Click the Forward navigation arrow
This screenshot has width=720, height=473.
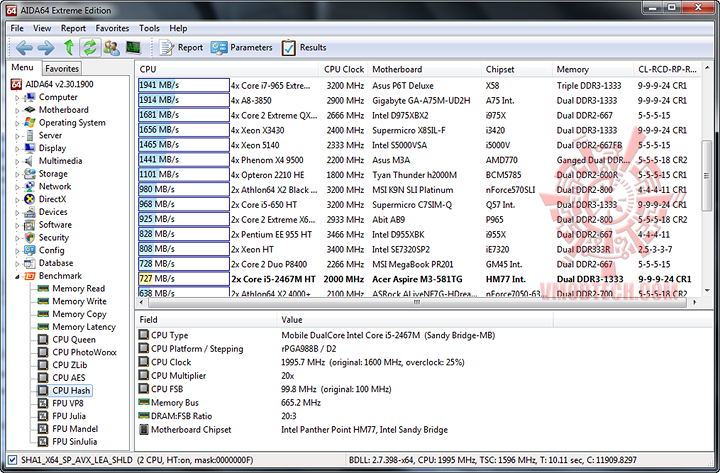click(45, 48)
